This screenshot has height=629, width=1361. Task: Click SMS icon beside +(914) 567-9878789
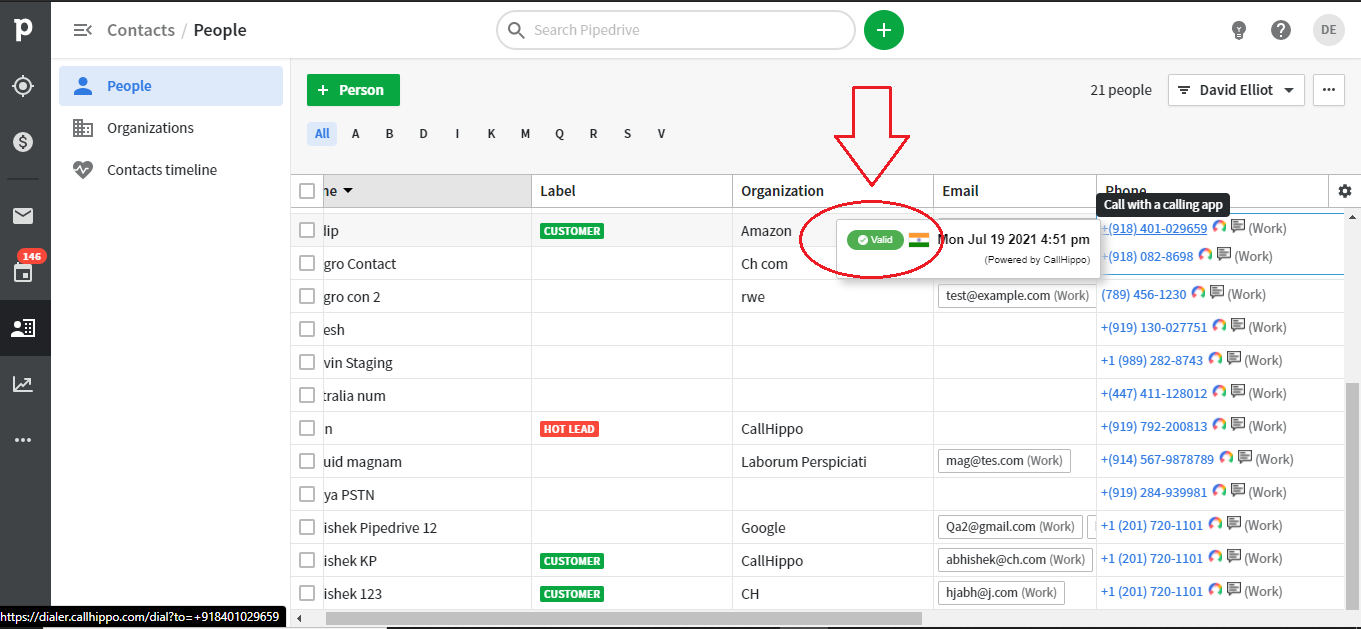1245,458
